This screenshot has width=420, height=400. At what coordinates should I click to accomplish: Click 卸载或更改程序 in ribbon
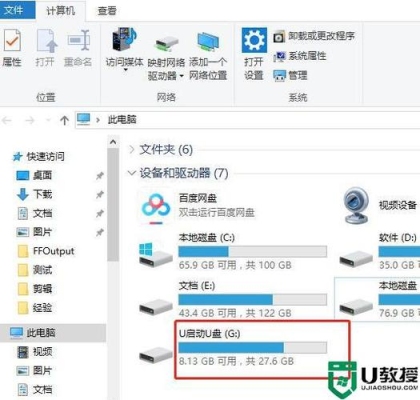(x=314, y=36)
